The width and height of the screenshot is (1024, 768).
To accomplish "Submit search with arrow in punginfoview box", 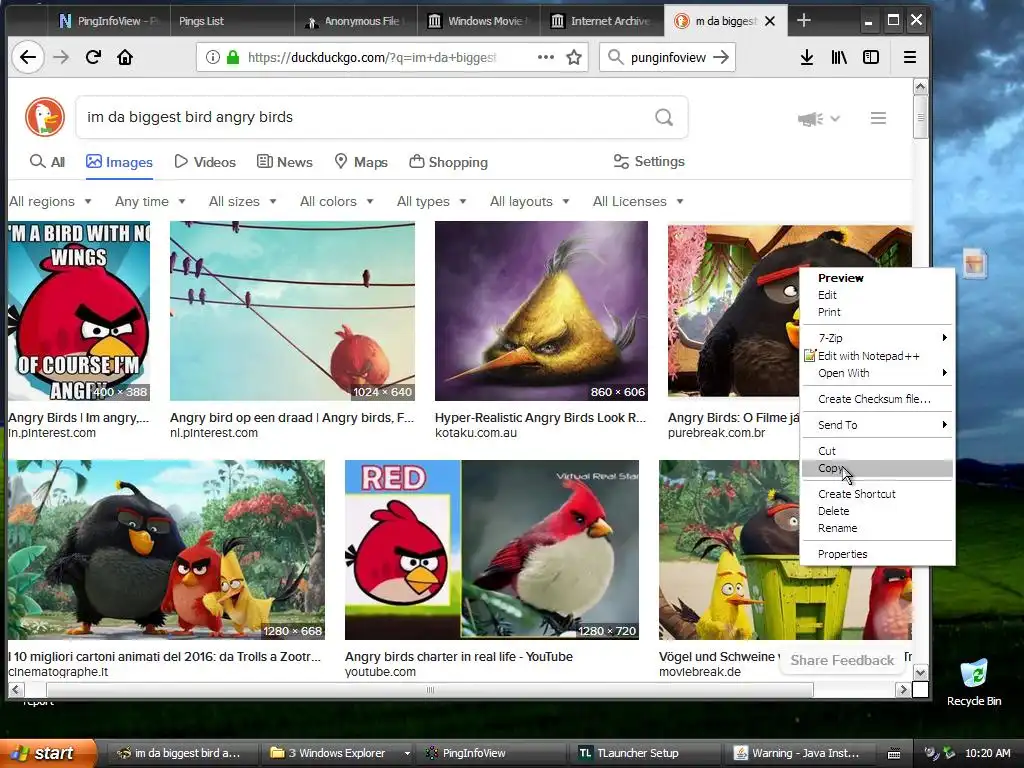I will pyautogui.click(x=721, y=57).
